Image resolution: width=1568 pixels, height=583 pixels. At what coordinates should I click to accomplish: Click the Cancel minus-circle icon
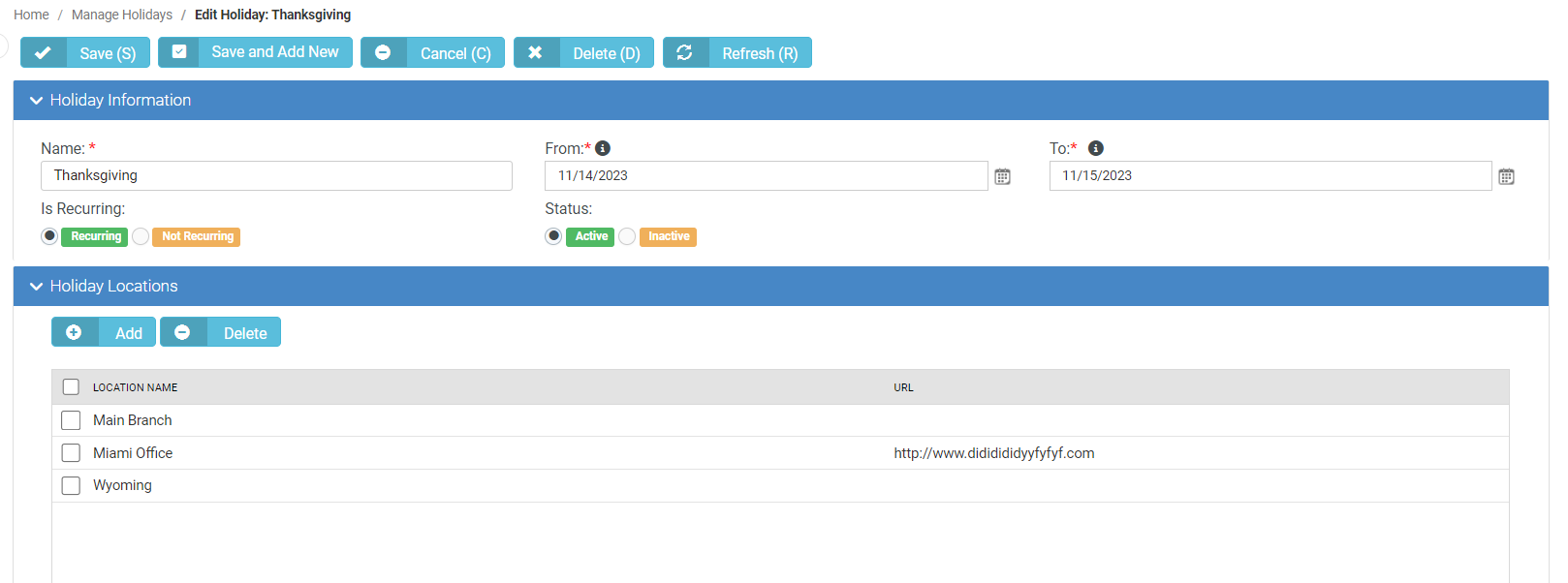[x=383, y=53]
